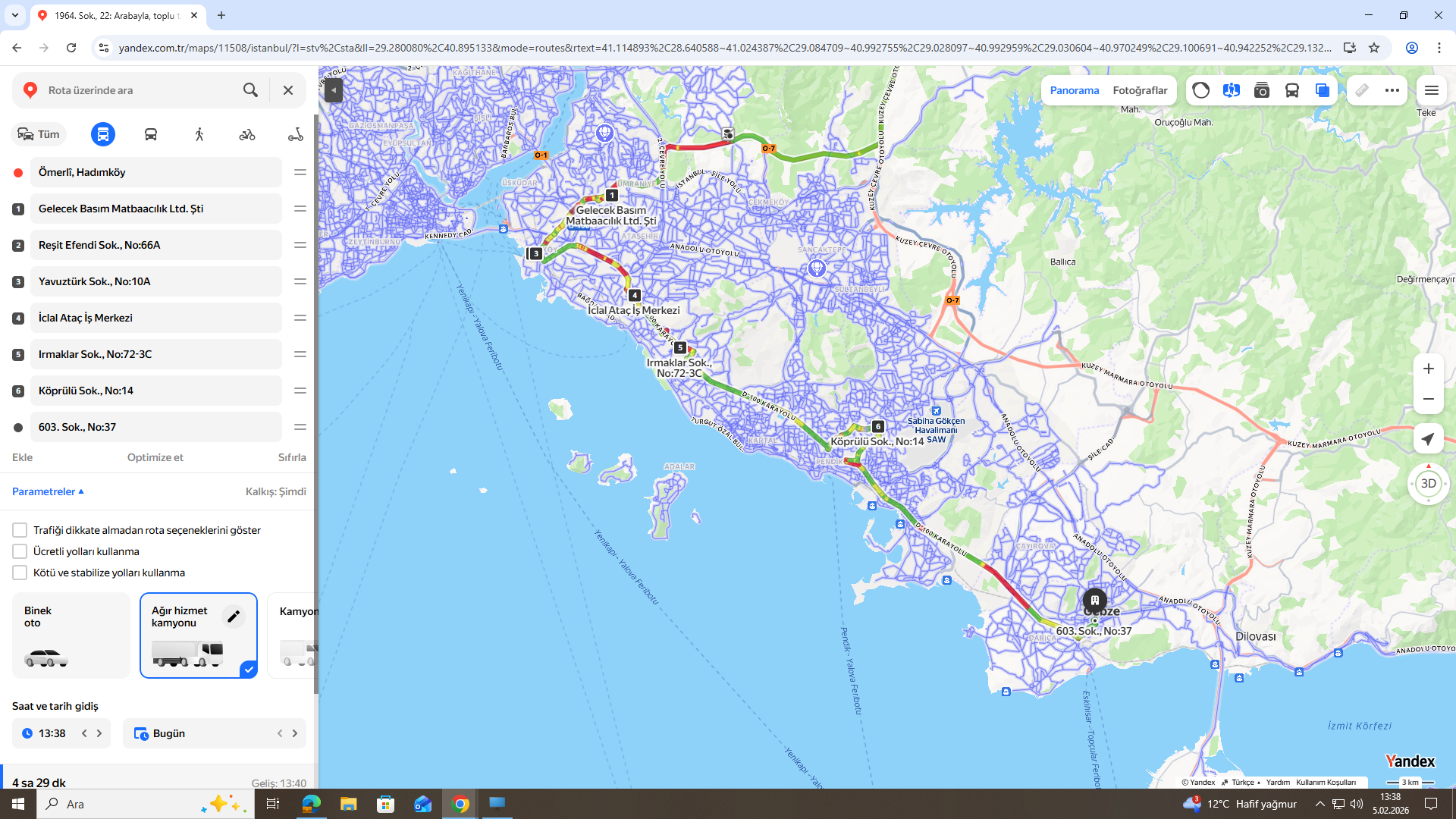Choose the scooter route mode
This screenshot has height=819, width=1456.
(x=296, y=134)
